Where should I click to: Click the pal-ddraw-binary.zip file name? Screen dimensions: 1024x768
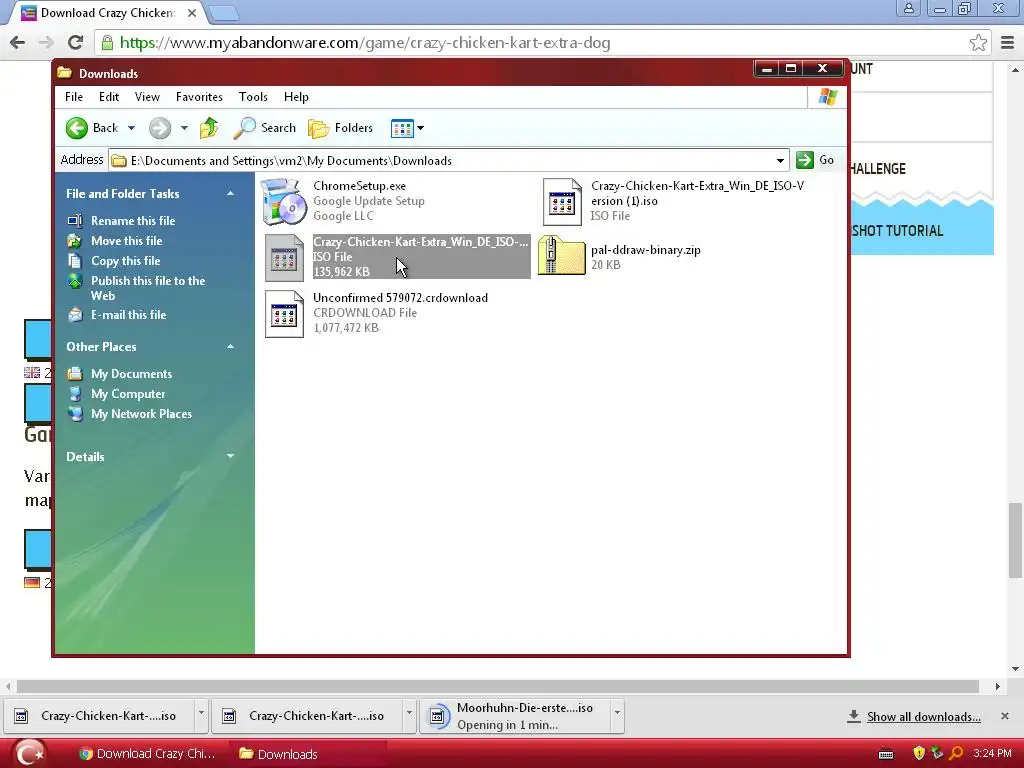click(646, 250)
